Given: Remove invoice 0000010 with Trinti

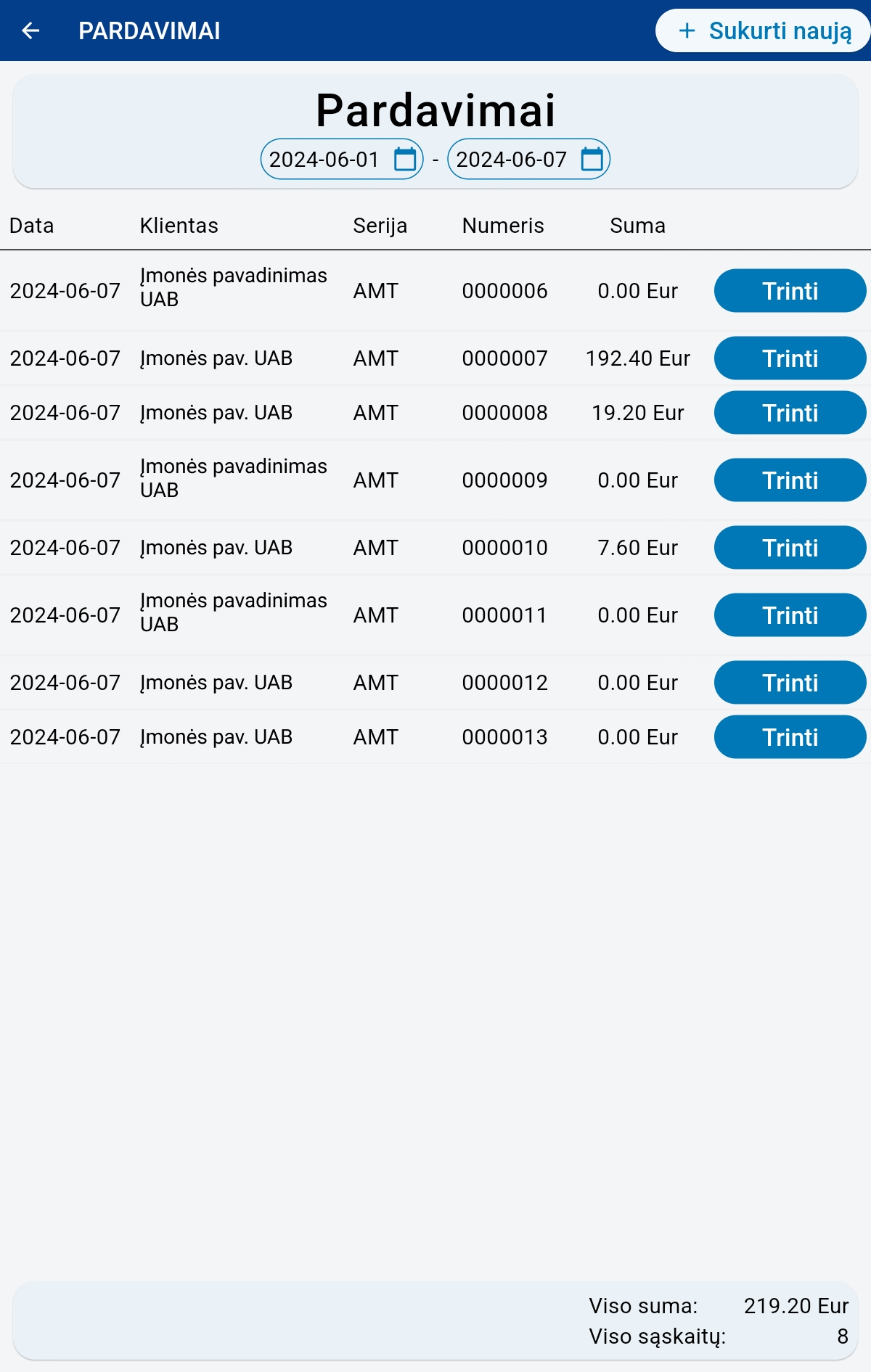Looking at the screenshot, I should click(790, 548).
